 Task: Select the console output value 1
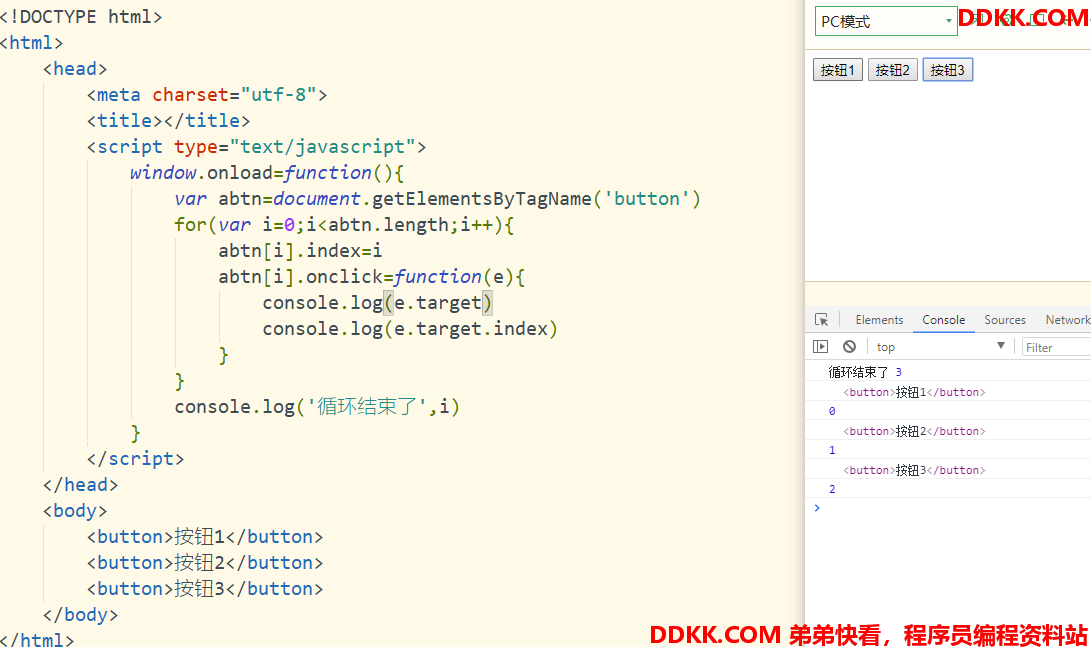point(832,450)
